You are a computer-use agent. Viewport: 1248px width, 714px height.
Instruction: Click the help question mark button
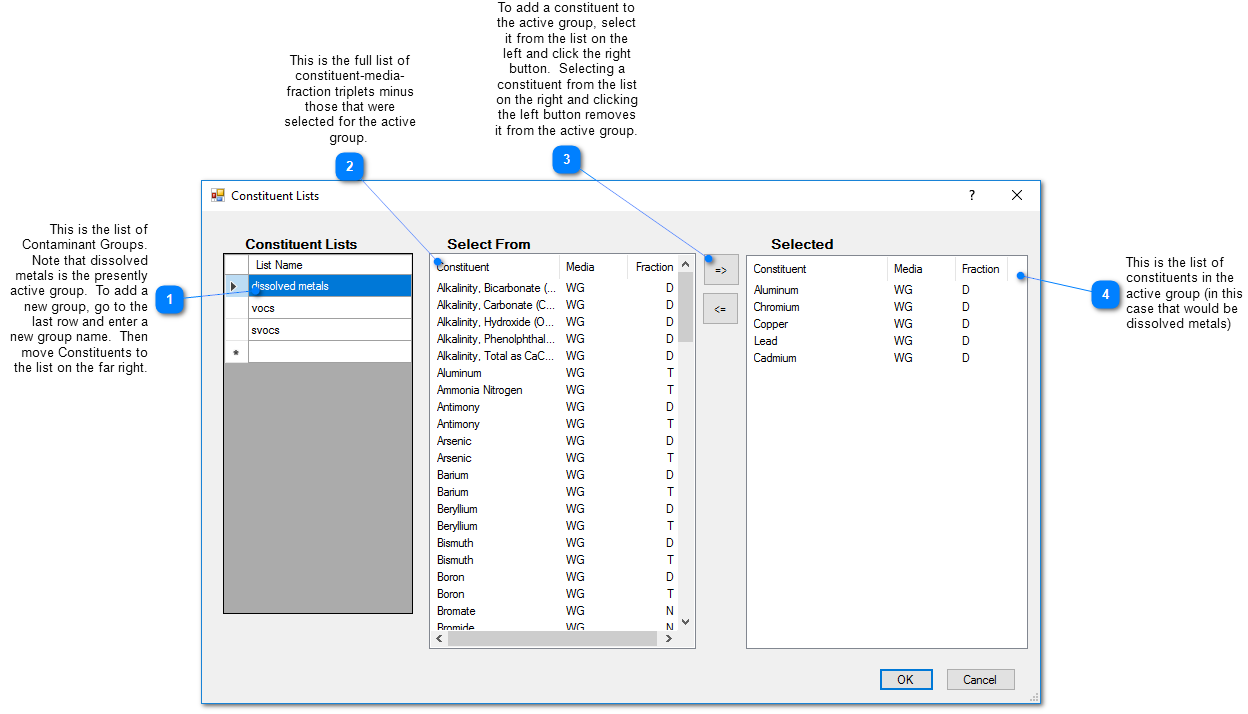click(x=971, y=196)
